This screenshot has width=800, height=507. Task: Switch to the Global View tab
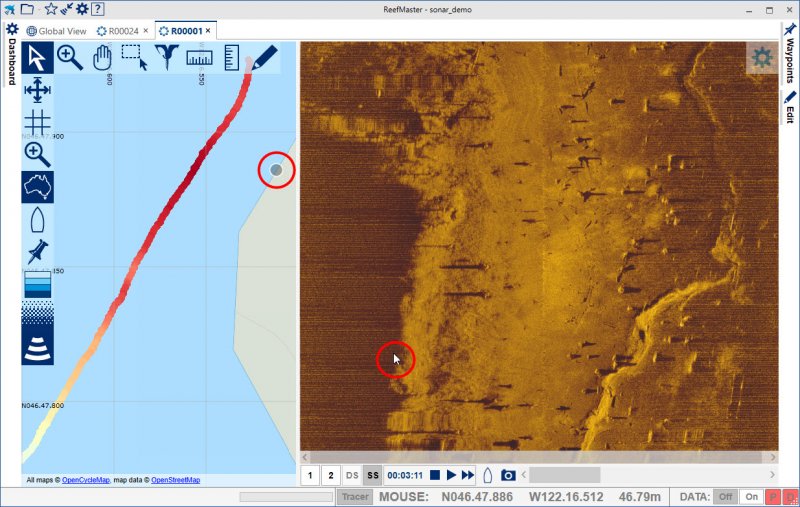[59, 31]
